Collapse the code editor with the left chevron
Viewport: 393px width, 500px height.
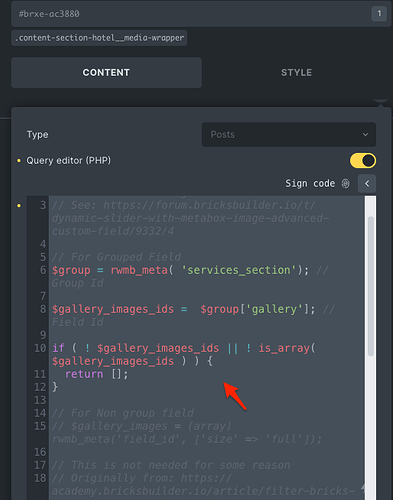[x=367, y=183]
